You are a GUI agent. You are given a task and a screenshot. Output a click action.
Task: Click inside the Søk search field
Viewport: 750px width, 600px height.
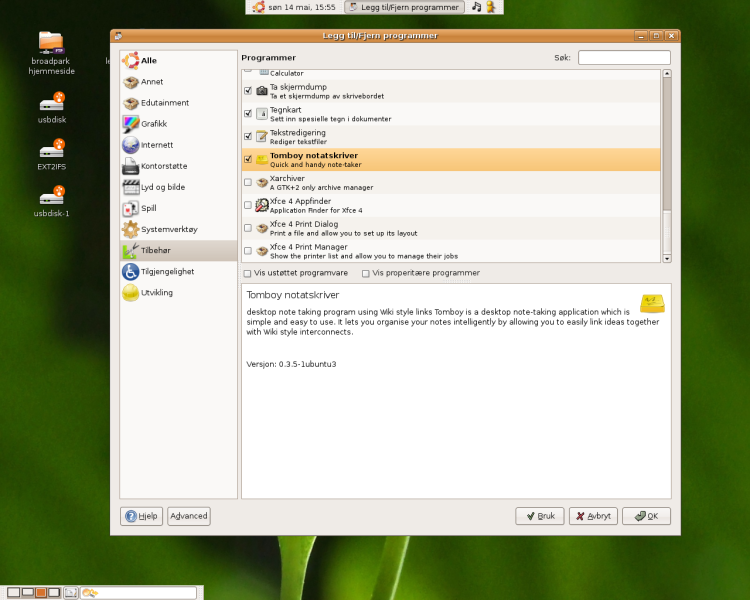pyautogui.click(x=624, y=58)
